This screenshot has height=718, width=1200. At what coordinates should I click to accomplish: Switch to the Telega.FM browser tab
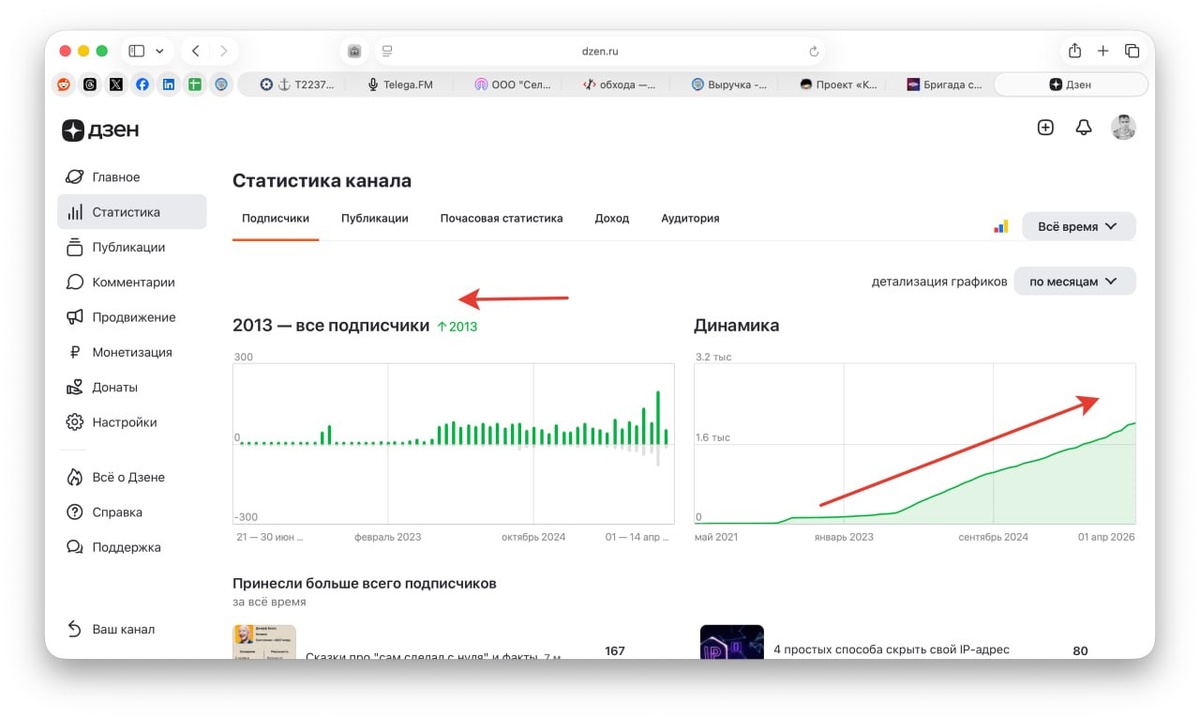(400, 85)
